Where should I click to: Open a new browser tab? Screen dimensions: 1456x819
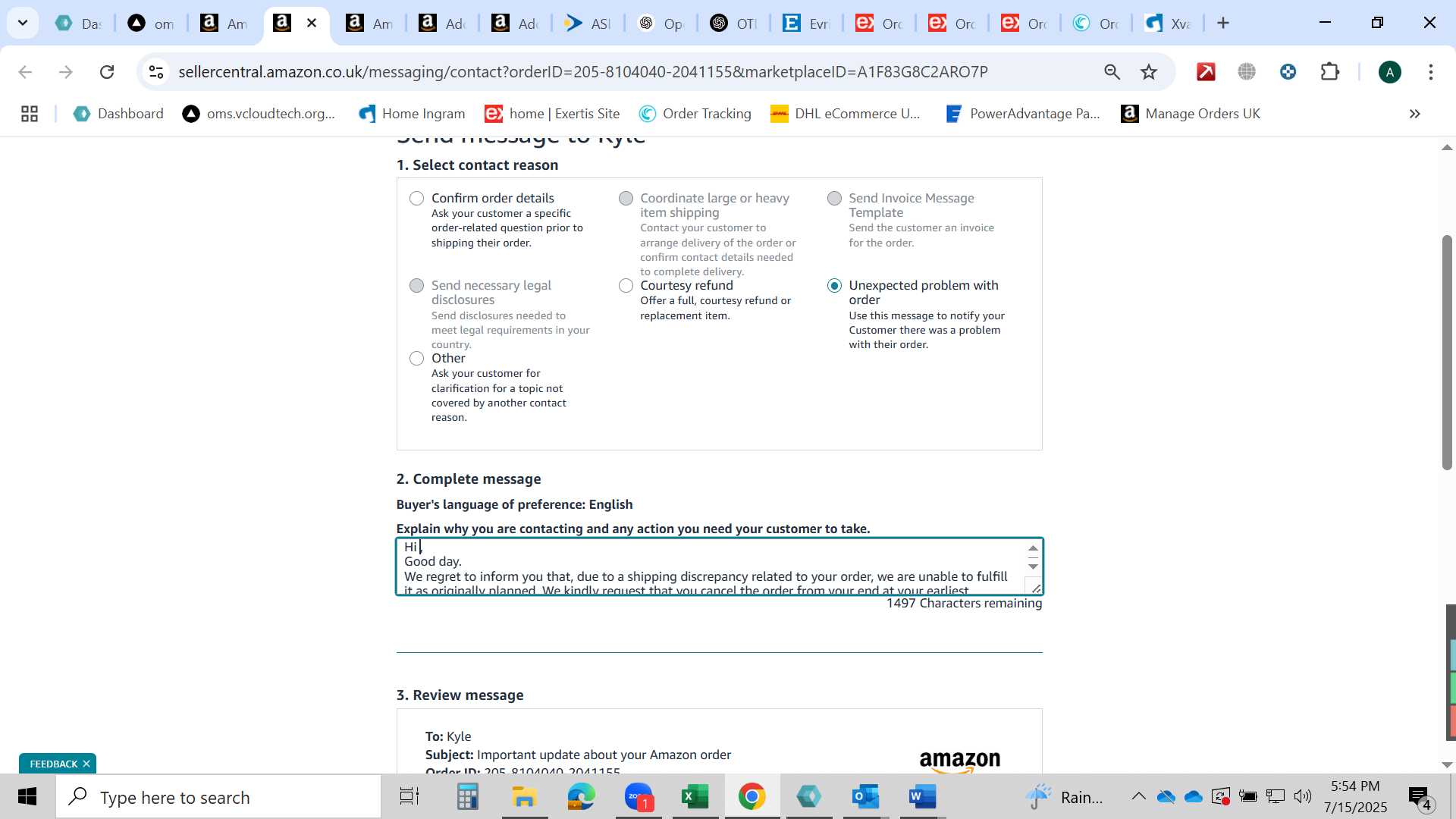[x=1222, y=23]
